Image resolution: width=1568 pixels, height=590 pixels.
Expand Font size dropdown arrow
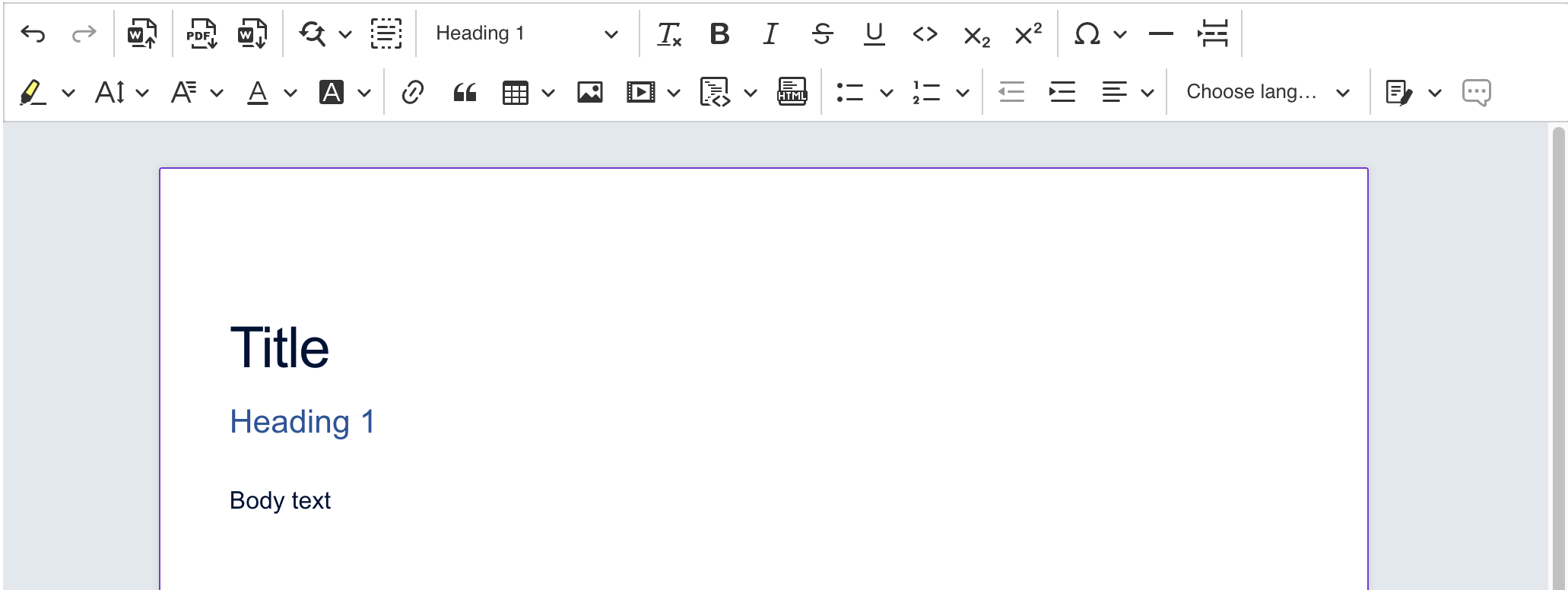pos(142,93)
